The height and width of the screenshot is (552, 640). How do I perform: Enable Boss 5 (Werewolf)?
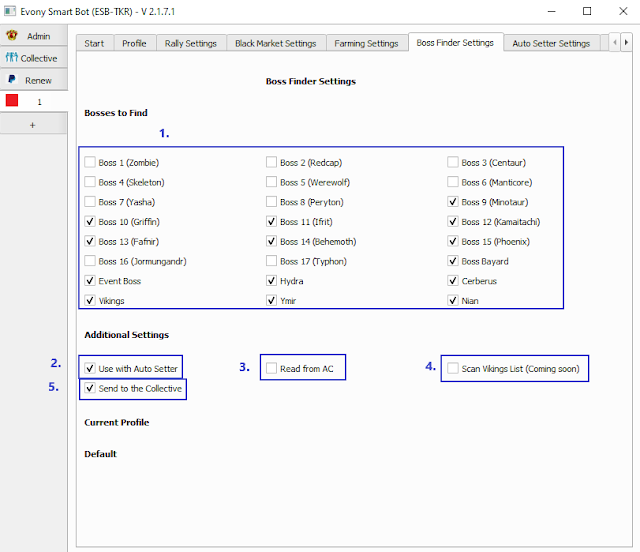271,182
